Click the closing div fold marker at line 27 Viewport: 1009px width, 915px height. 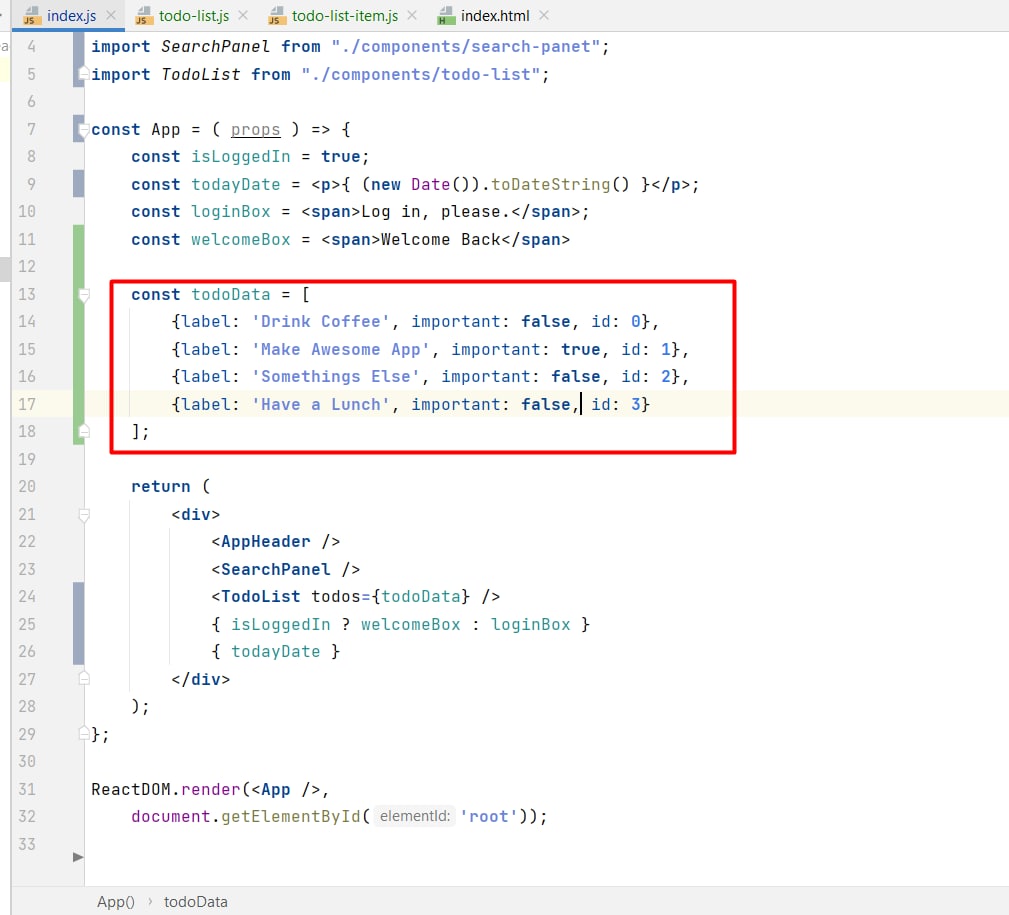tap(84, 679)
